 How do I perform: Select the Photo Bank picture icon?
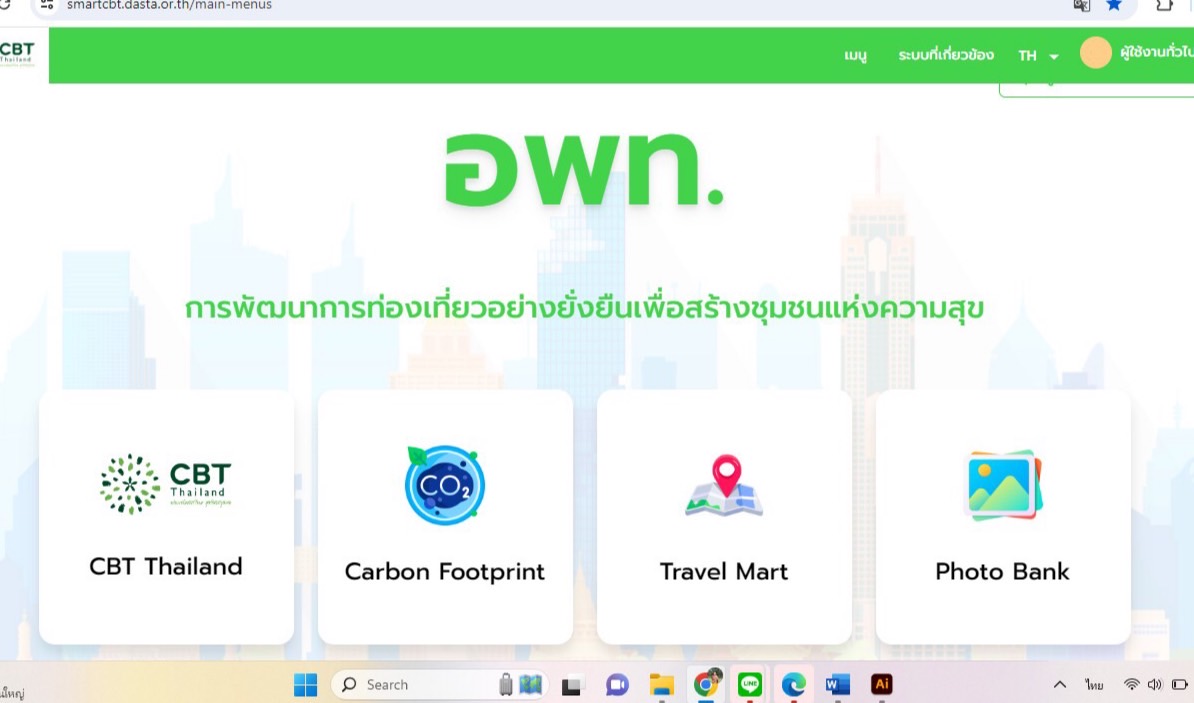pyautogui.click(x=1003, y=485)
